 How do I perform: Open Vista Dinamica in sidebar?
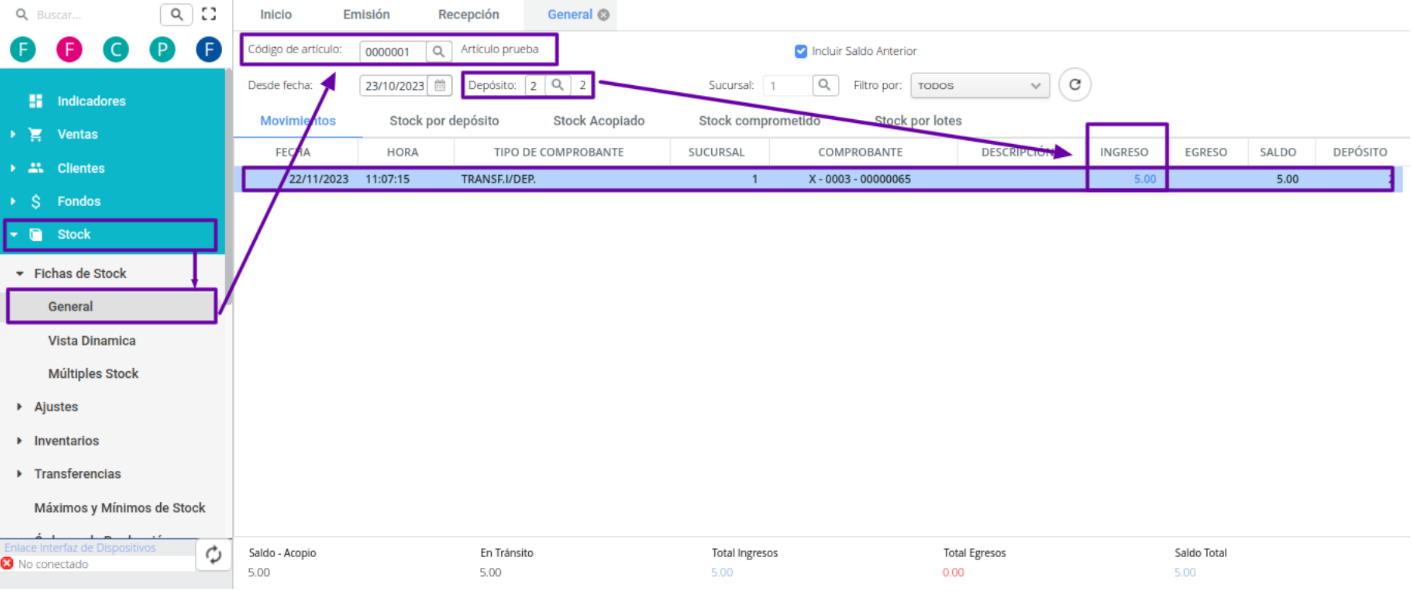tap(92, 341)
